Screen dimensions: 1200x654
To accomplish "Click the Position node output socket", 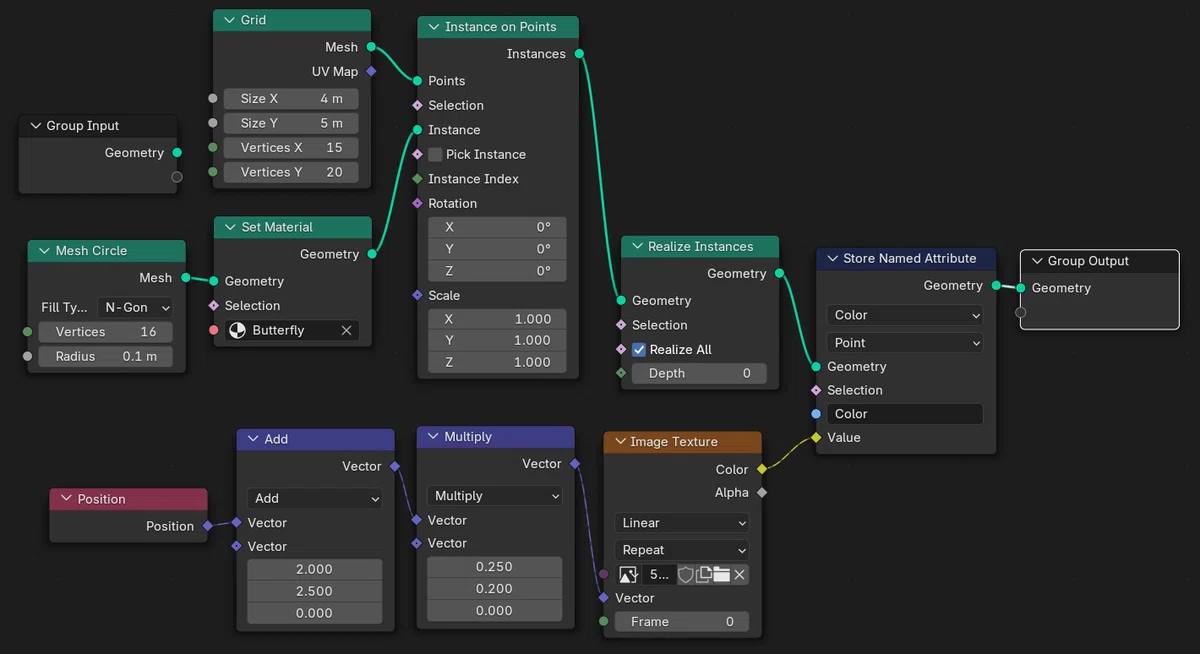I will click(x=207, y=526).
